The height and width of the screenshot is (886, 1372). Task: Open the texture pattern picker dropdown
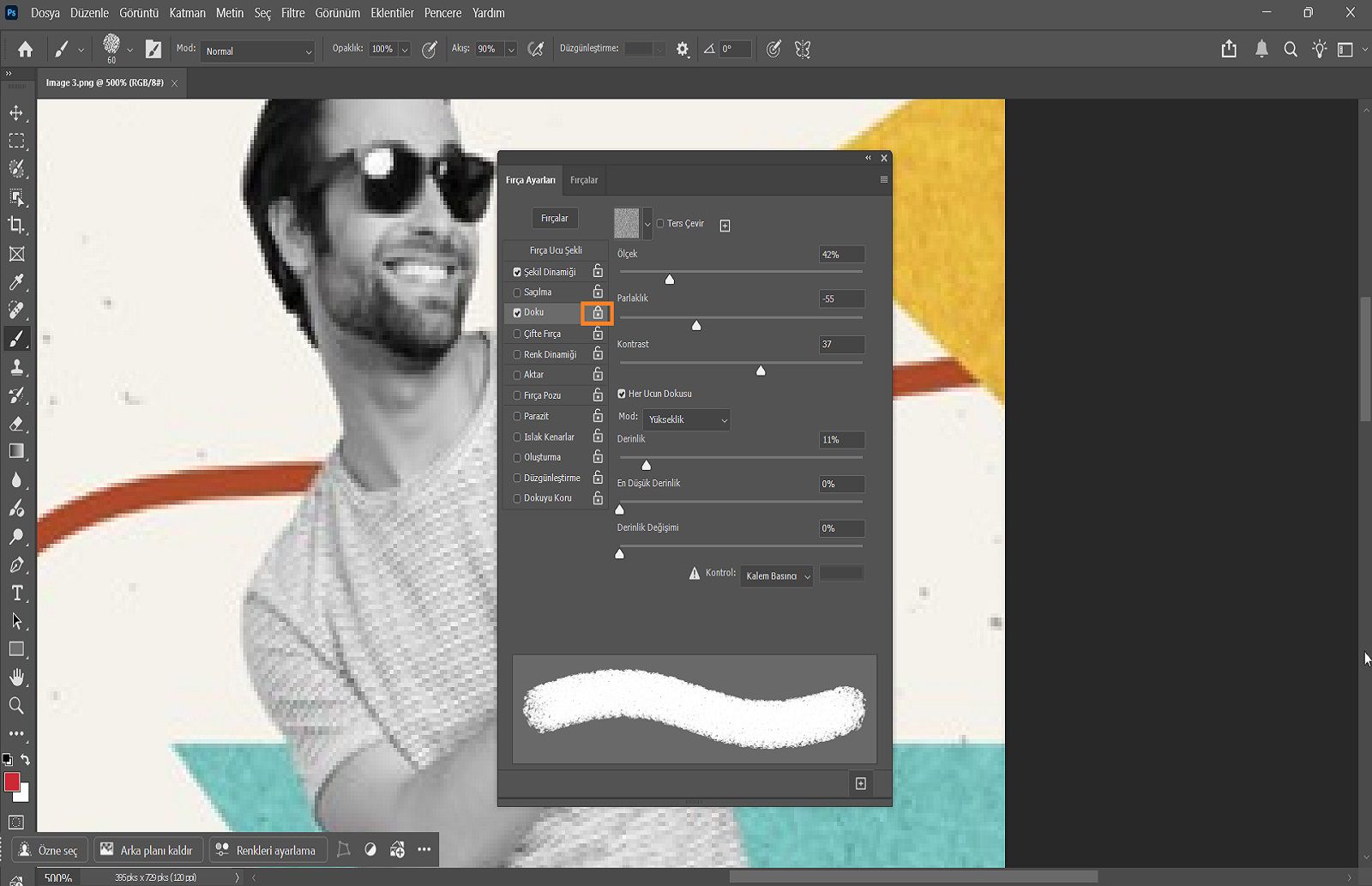647,223
